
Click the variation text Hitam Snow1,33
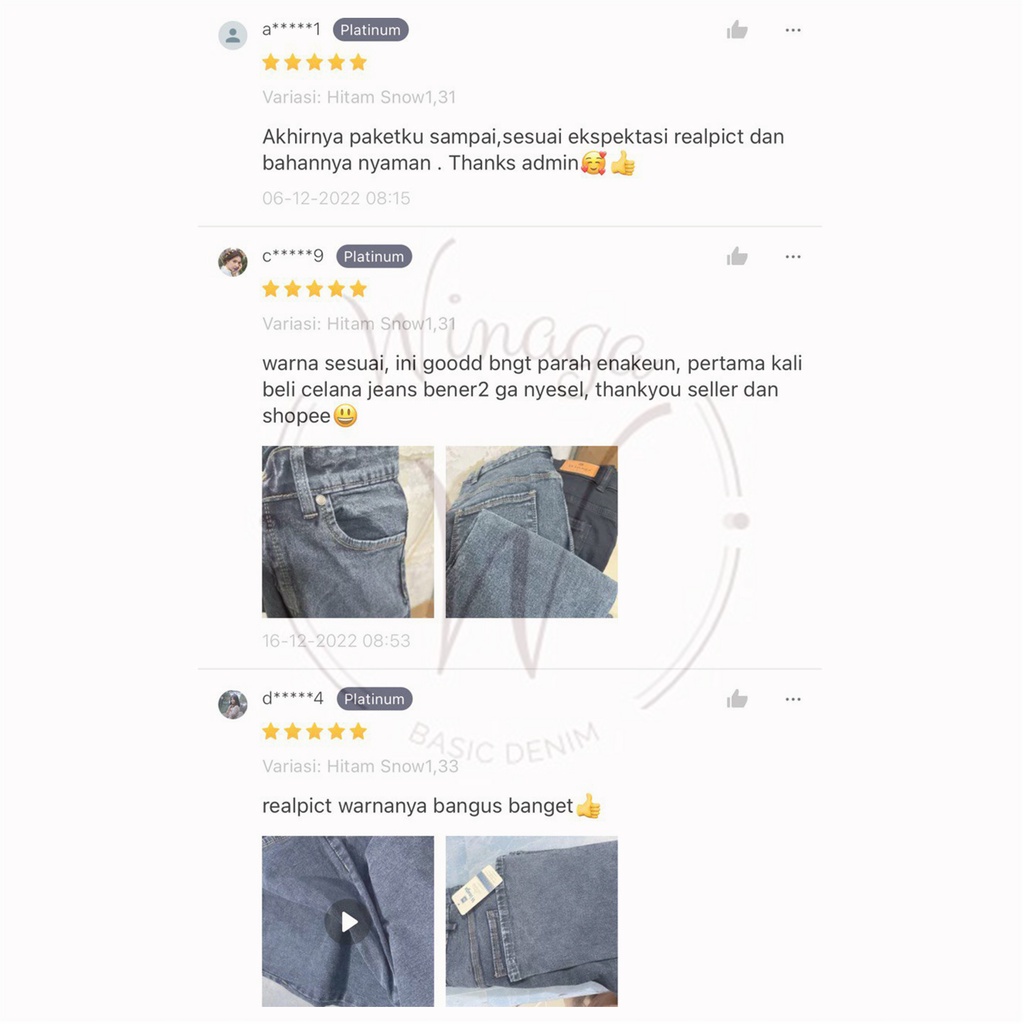coord(392,766)
